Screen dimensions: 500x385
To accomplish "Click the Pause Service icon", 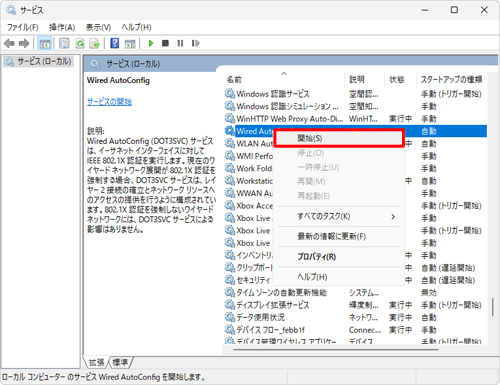I will [180, 43].
